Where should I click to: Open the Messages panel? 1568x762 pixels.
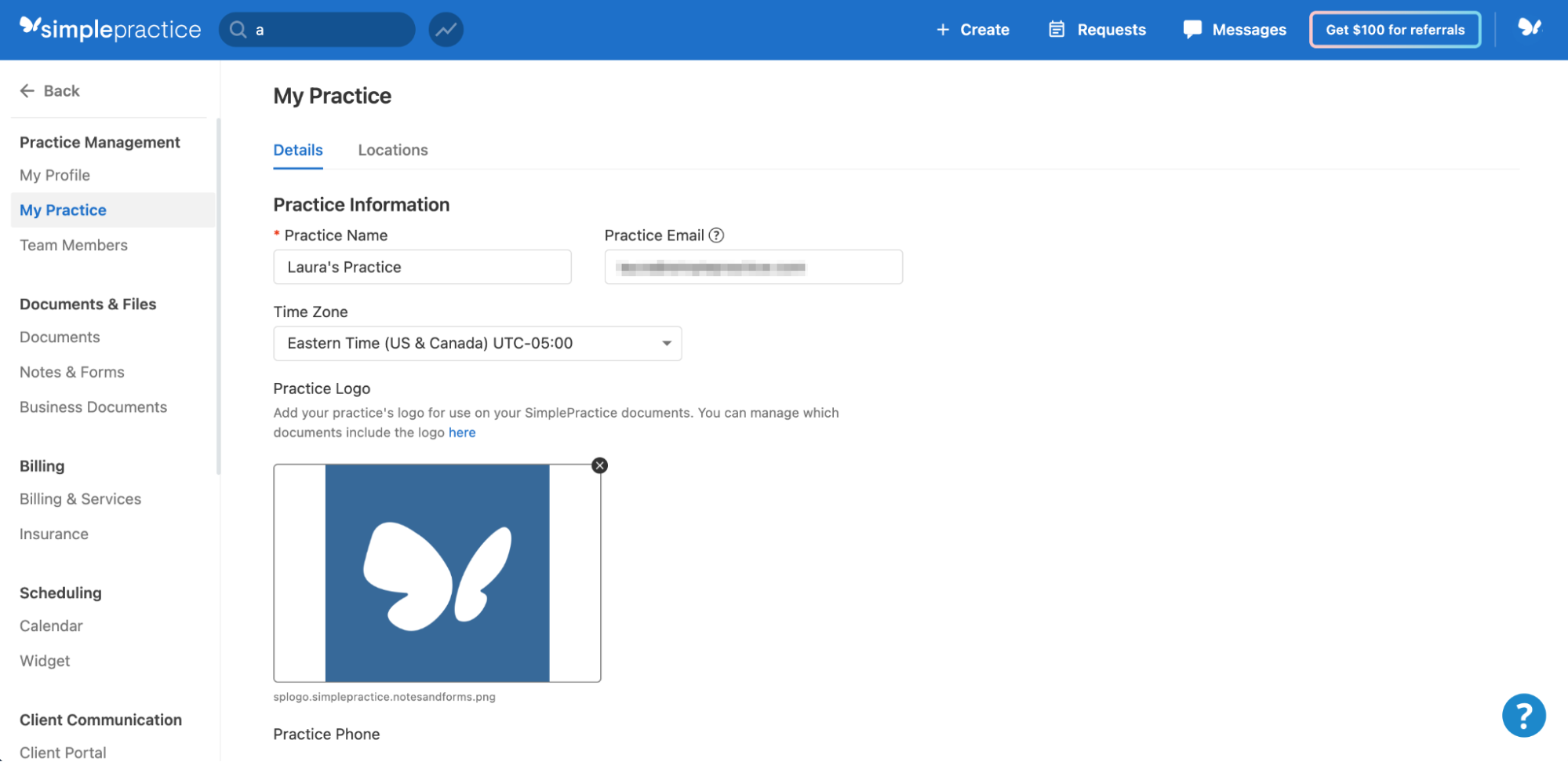click(x=1233, y=29)
